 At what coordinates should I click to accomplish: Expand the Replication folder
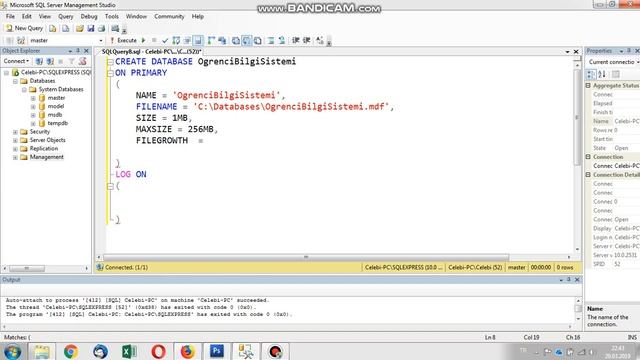(x=16, y=149)
